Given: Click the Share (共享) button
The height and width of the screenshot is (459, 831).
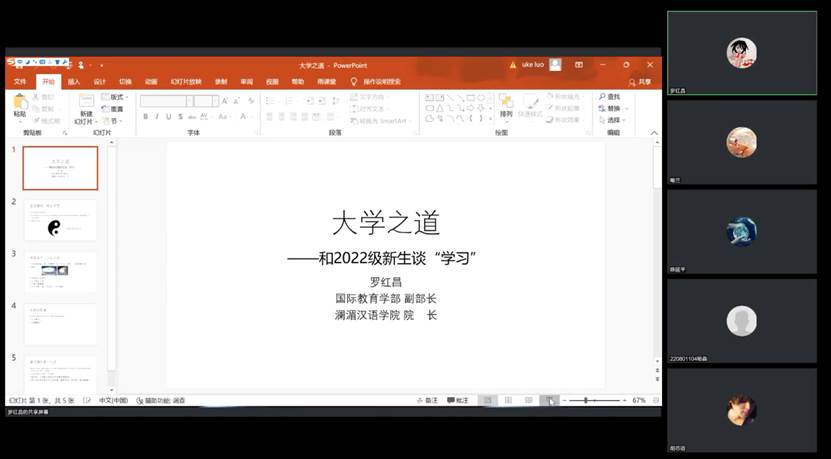Looking at the screenshot, I should point(640,82).
